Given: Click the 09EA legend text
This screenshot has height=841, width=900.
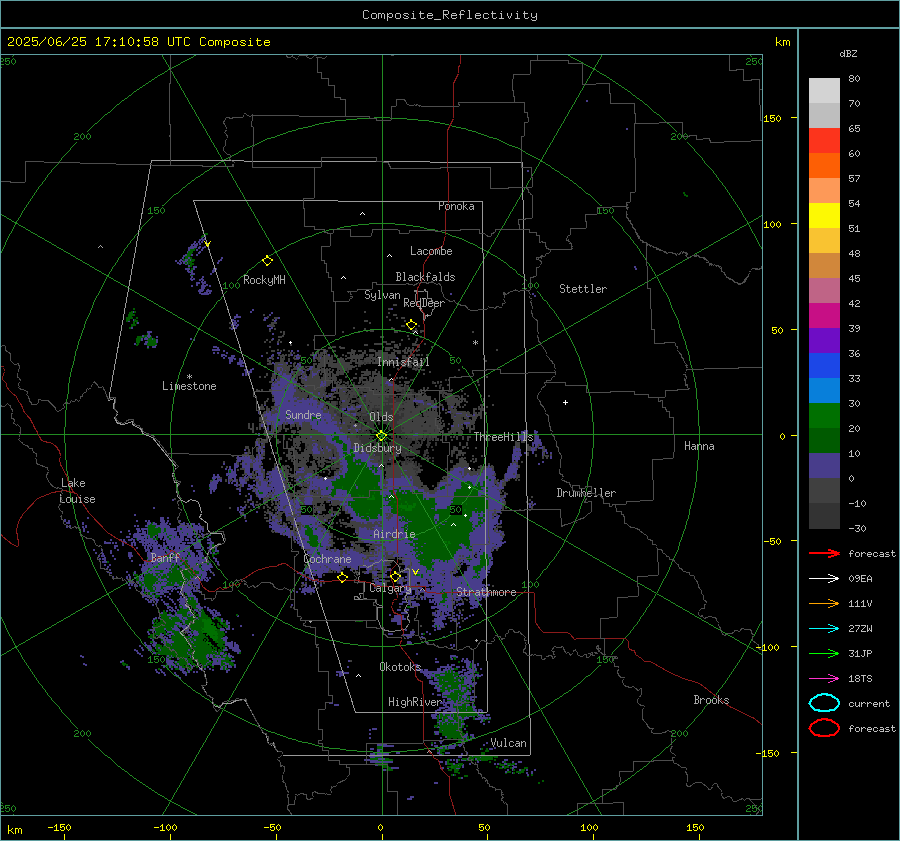Looking at the screenshot, I should click(x=860, y=578).
